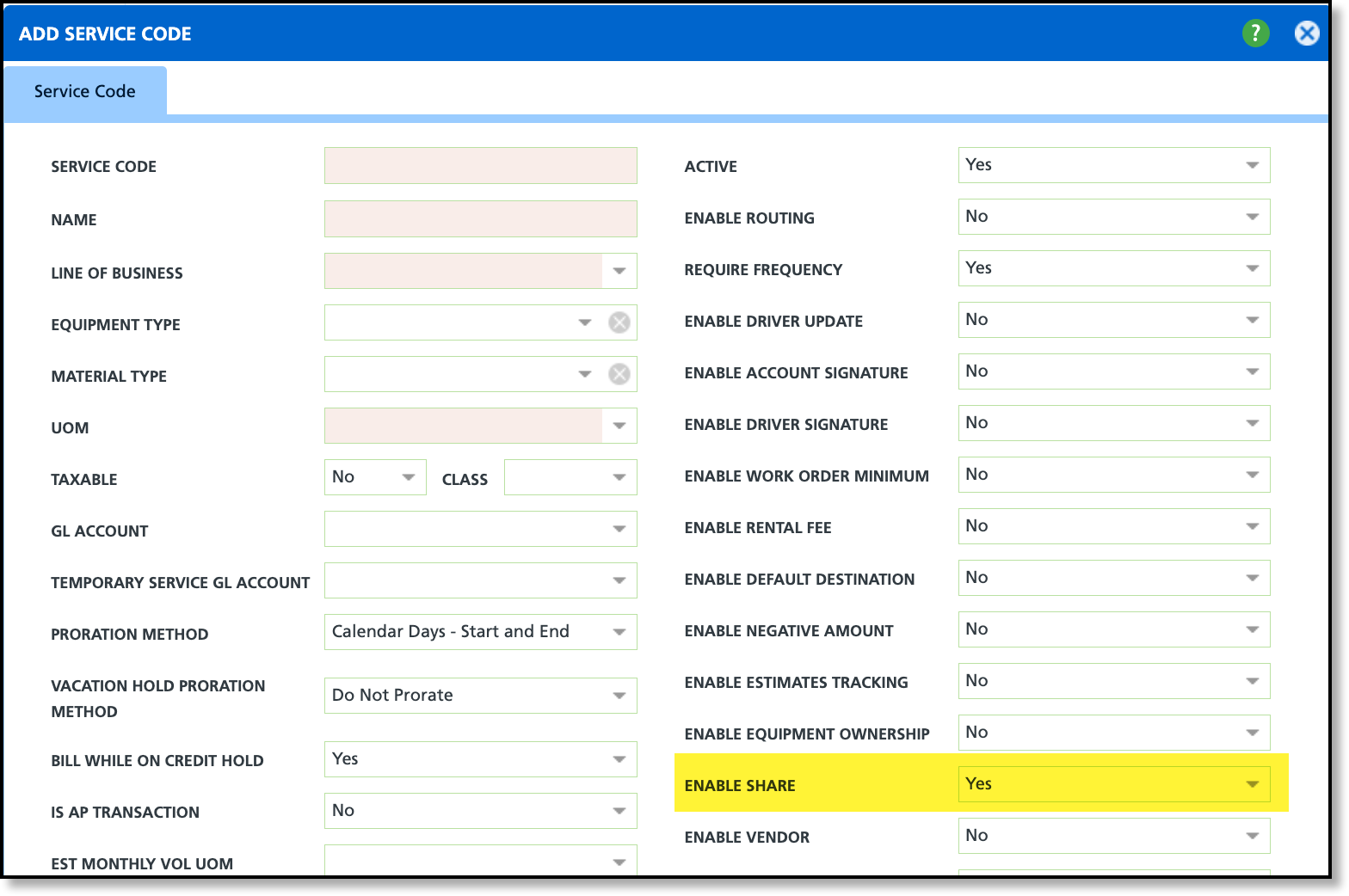Open the Enable Routing dropdown

pos(1114,217)
